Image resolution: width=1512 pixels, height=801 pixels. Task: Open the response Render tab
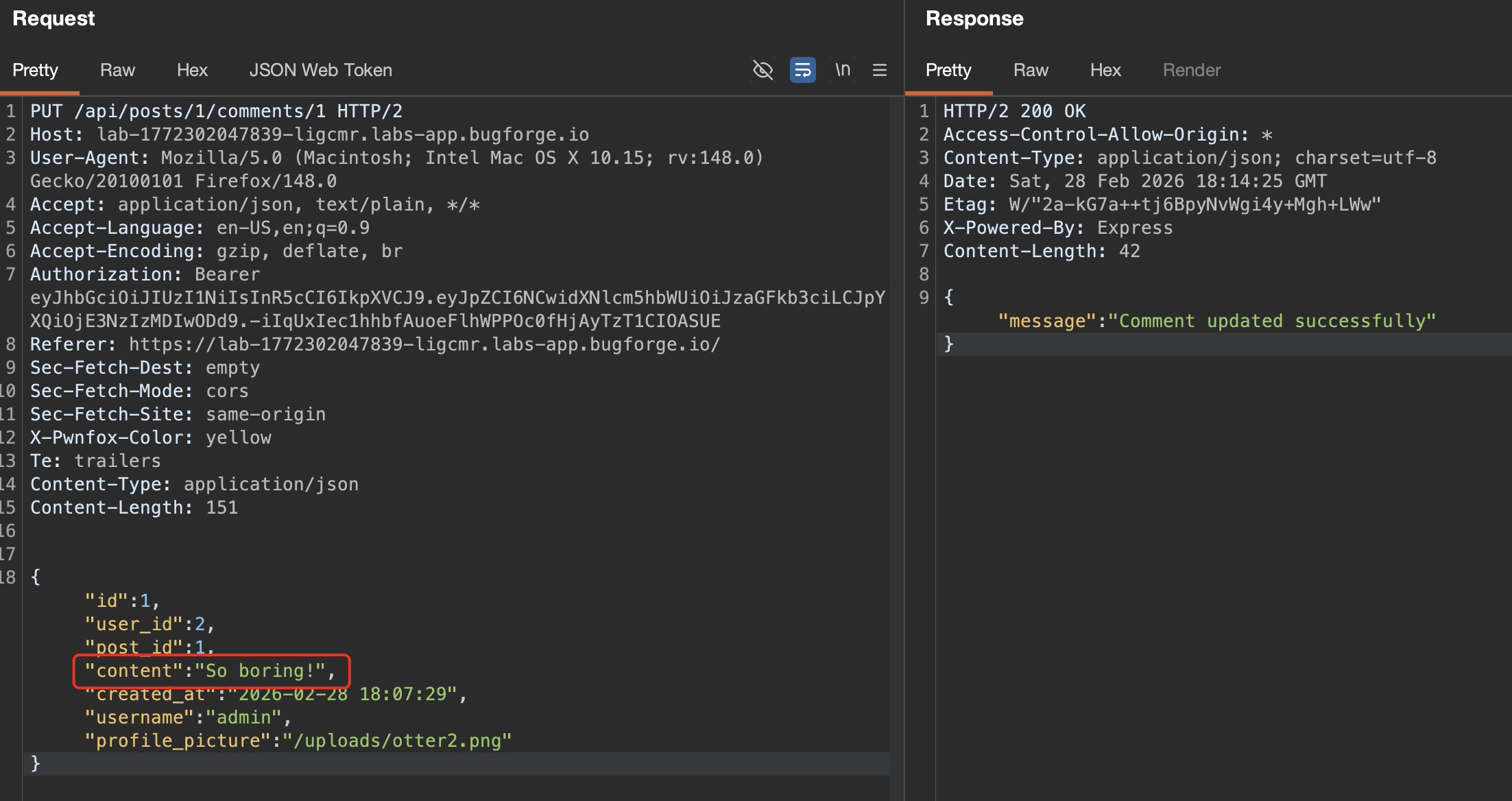(x=1191, y=70)
